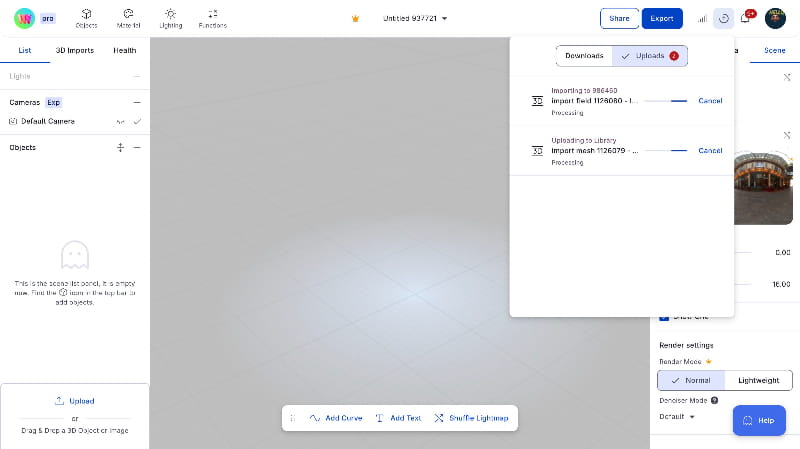Toggle Default Camera active checkmark
The height and width of the screenshot is (449, 800).
pyautogui.click(x=137, y=121)
